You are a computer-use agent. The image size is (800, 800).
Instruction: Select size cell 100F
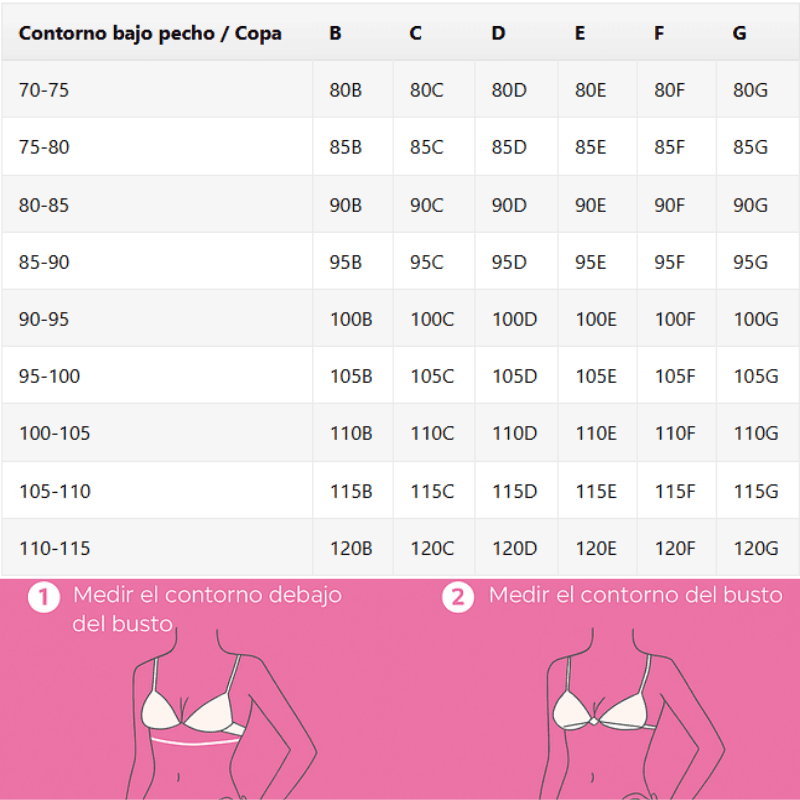pyautogui.click(x=674, y=319)
